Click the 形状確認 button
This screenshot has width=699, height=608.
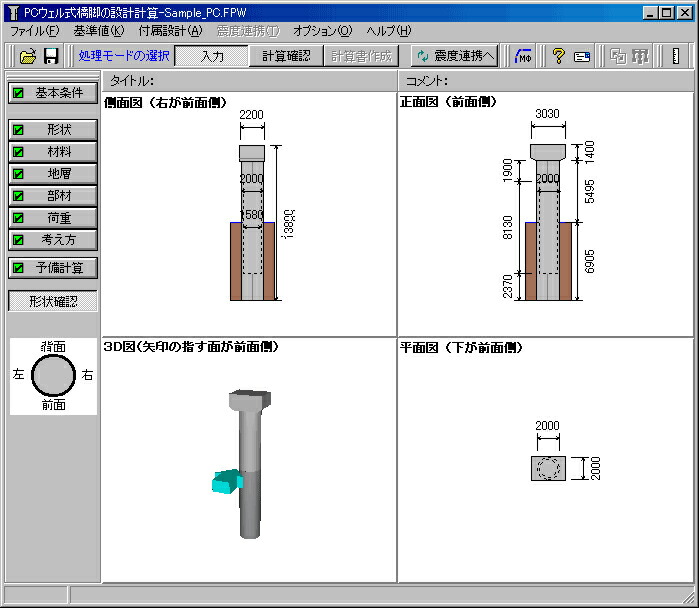[x=53, y=301]
